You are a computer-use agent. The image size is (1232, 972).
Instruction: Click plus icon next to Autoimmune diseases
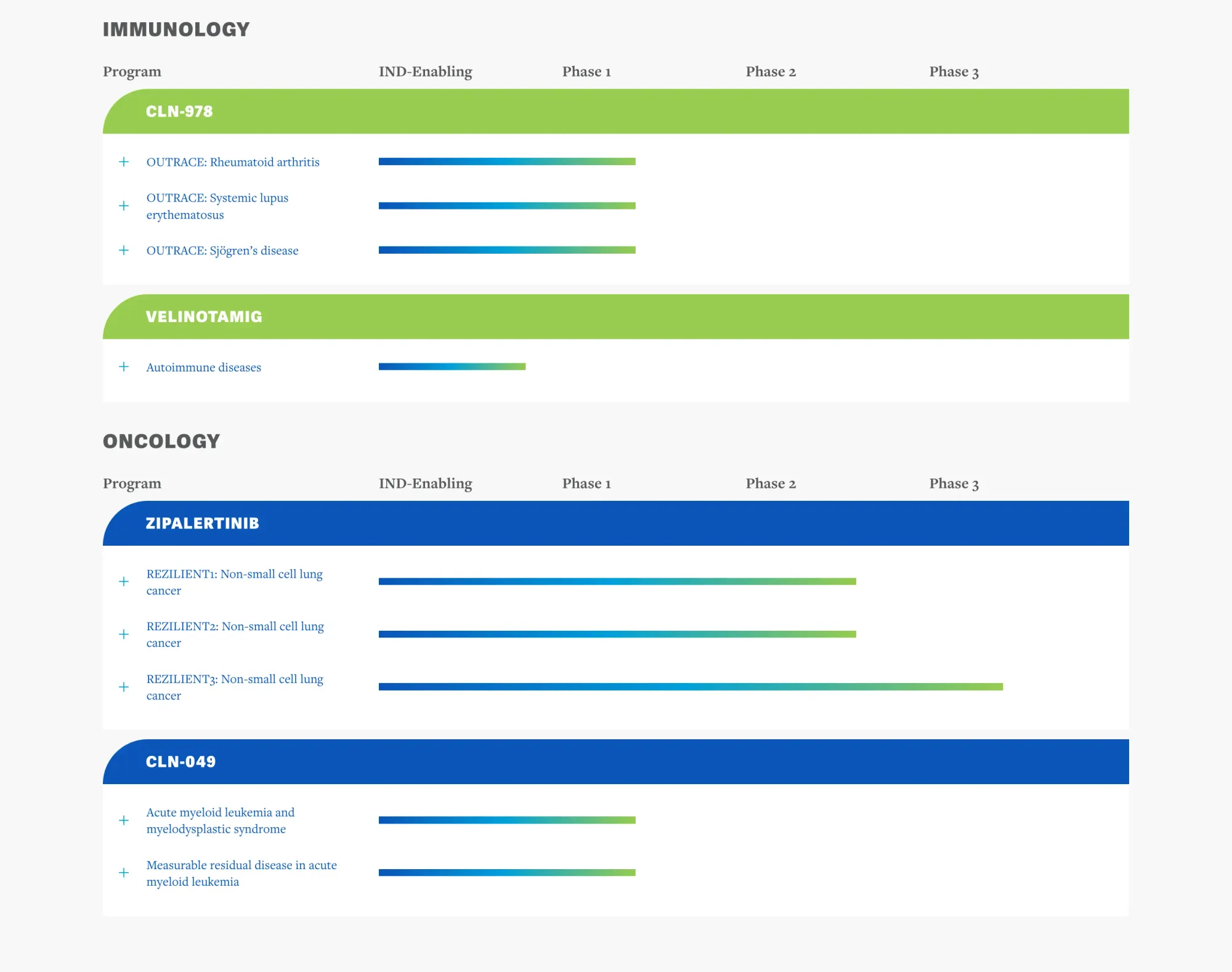click(124, 367)
